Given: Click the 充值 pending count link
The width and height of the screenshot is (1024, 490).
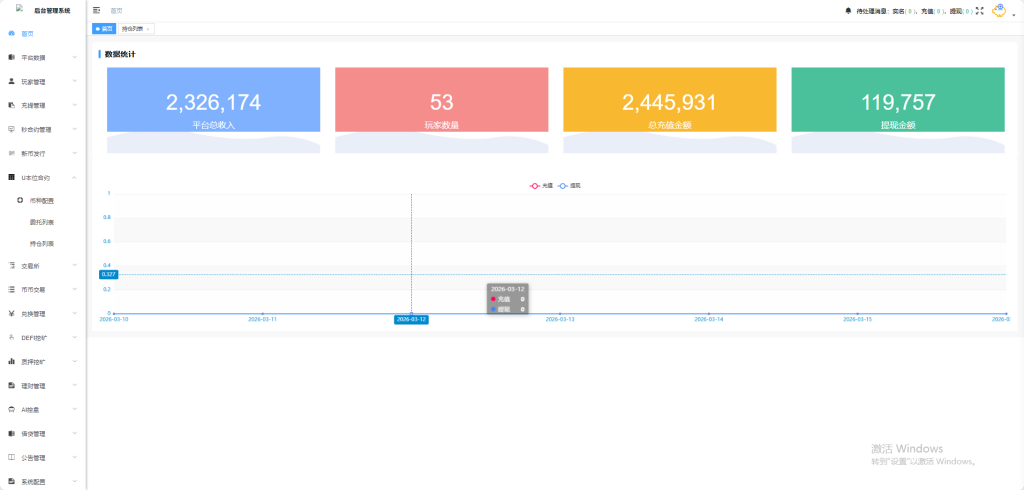Looking at the screenshot, I should click(940, 11).
